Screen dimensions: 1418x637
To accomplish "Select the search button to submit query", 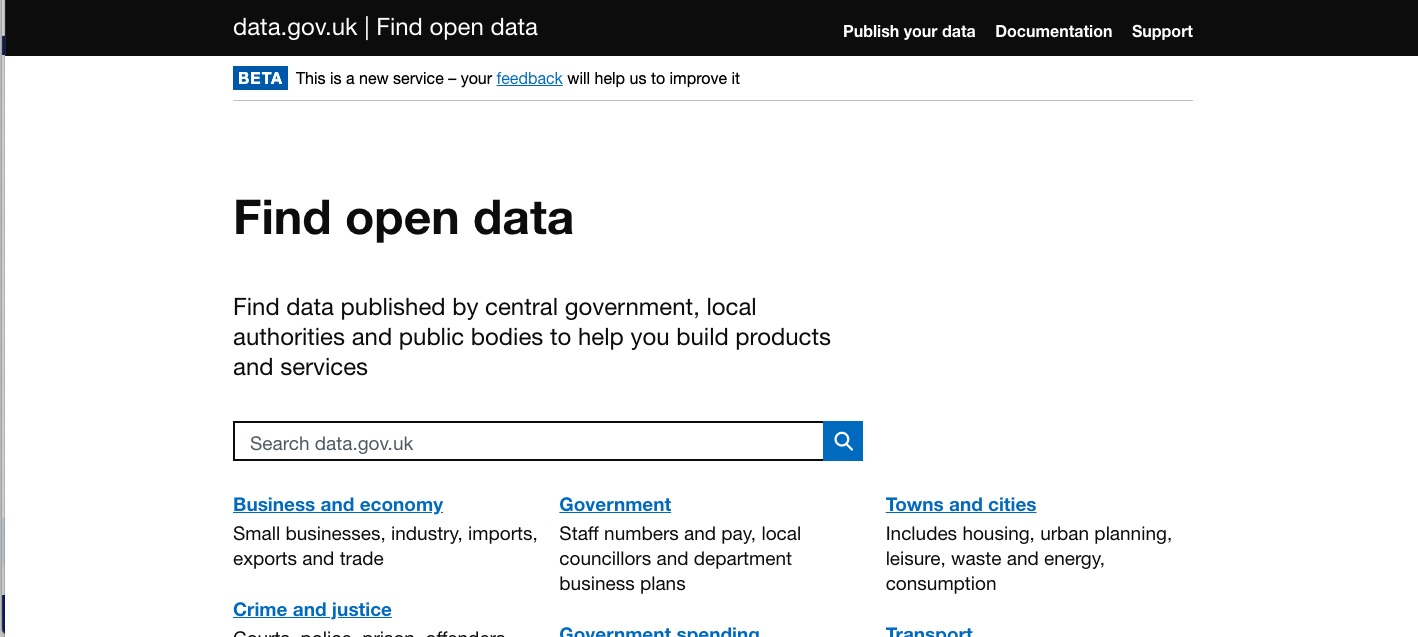I will pyautogui.click(x=842, y=440).
